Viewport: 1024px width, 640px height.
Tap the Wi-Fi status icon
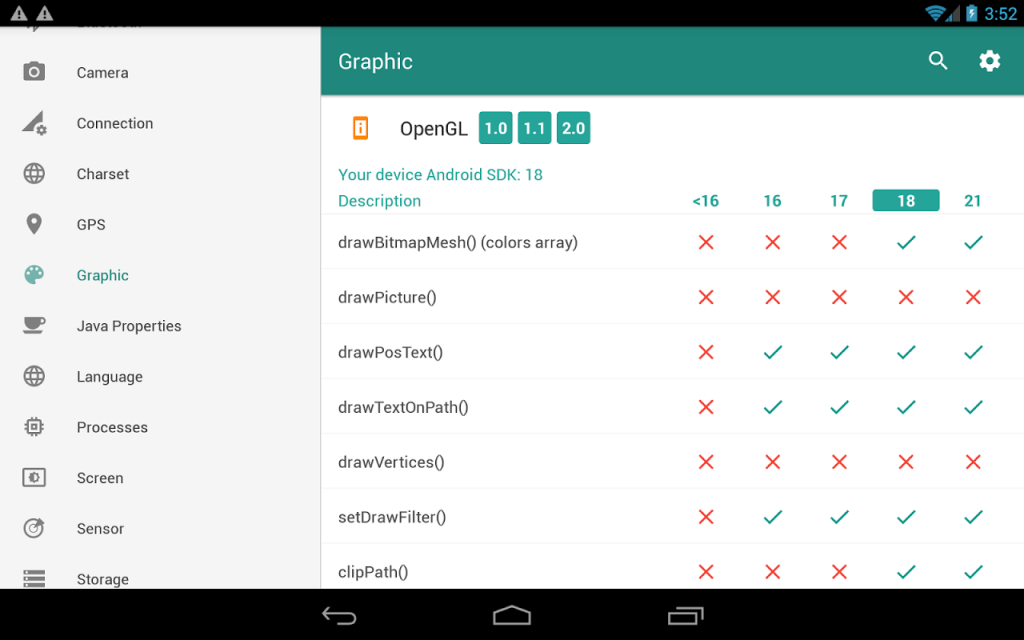[935, 13]
